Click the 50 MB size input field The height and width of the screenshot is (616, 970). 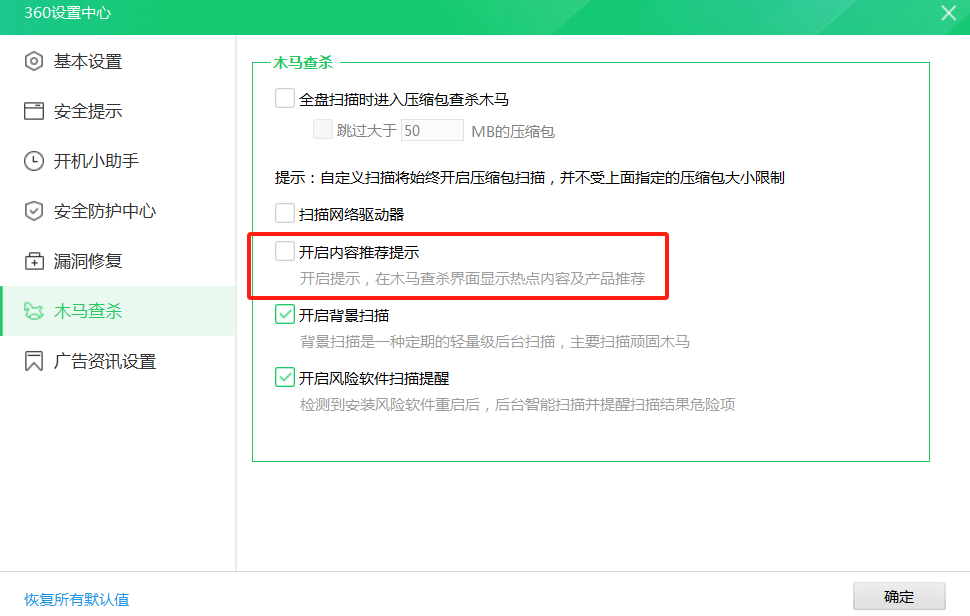tap(432, 130)
